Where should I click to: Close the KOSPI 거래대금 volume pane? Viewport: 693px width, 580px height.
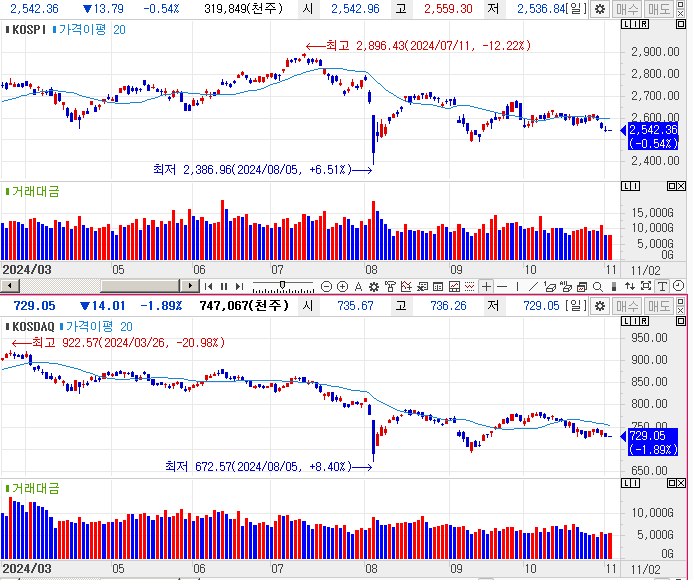click(x=681, y=186)
